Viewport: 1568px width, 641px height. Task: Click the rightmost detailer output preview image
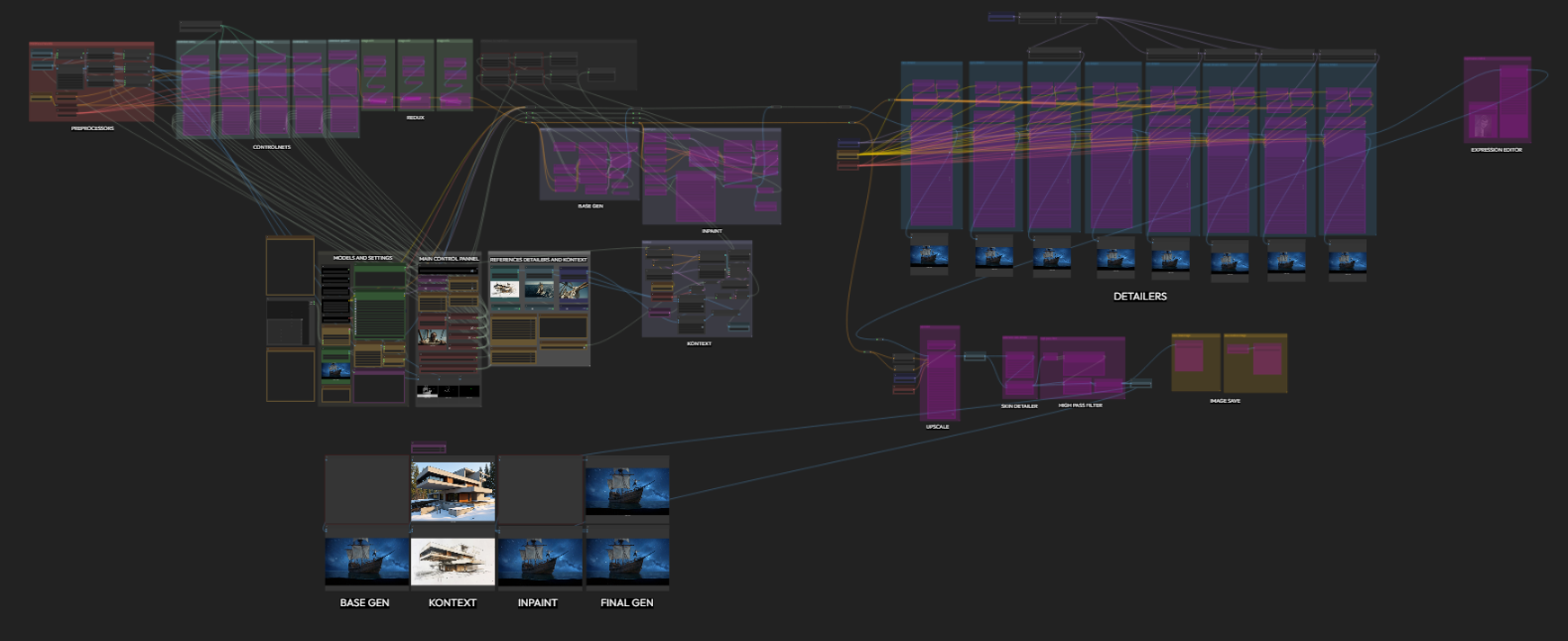point(1347,261)
